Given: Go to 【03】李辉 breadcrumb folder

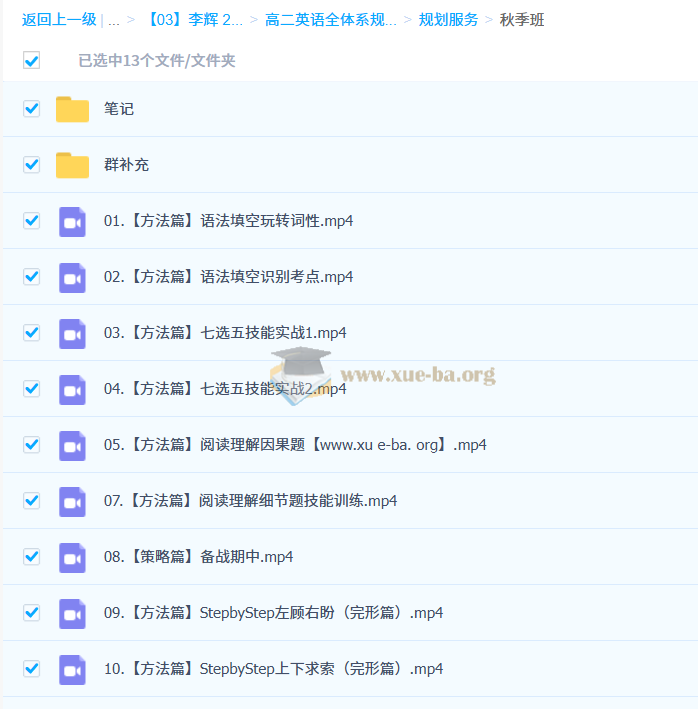Looking at the screenshot, I should 194,20.
